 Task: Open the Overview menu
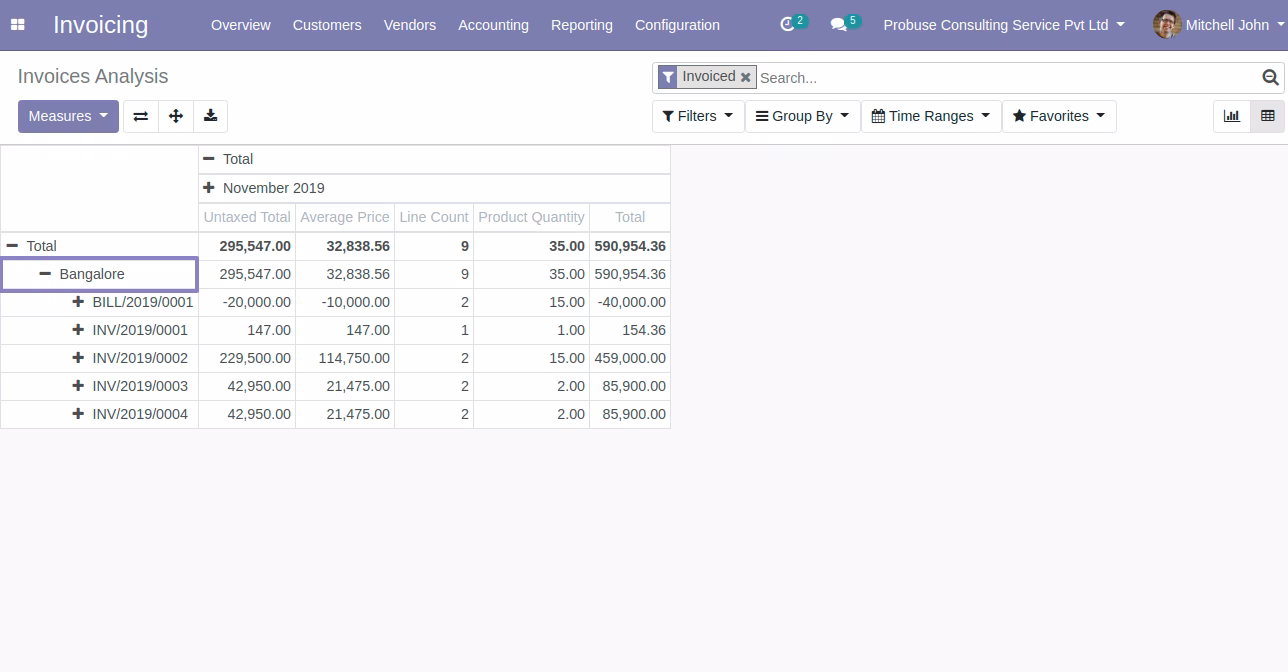[241, 25]
